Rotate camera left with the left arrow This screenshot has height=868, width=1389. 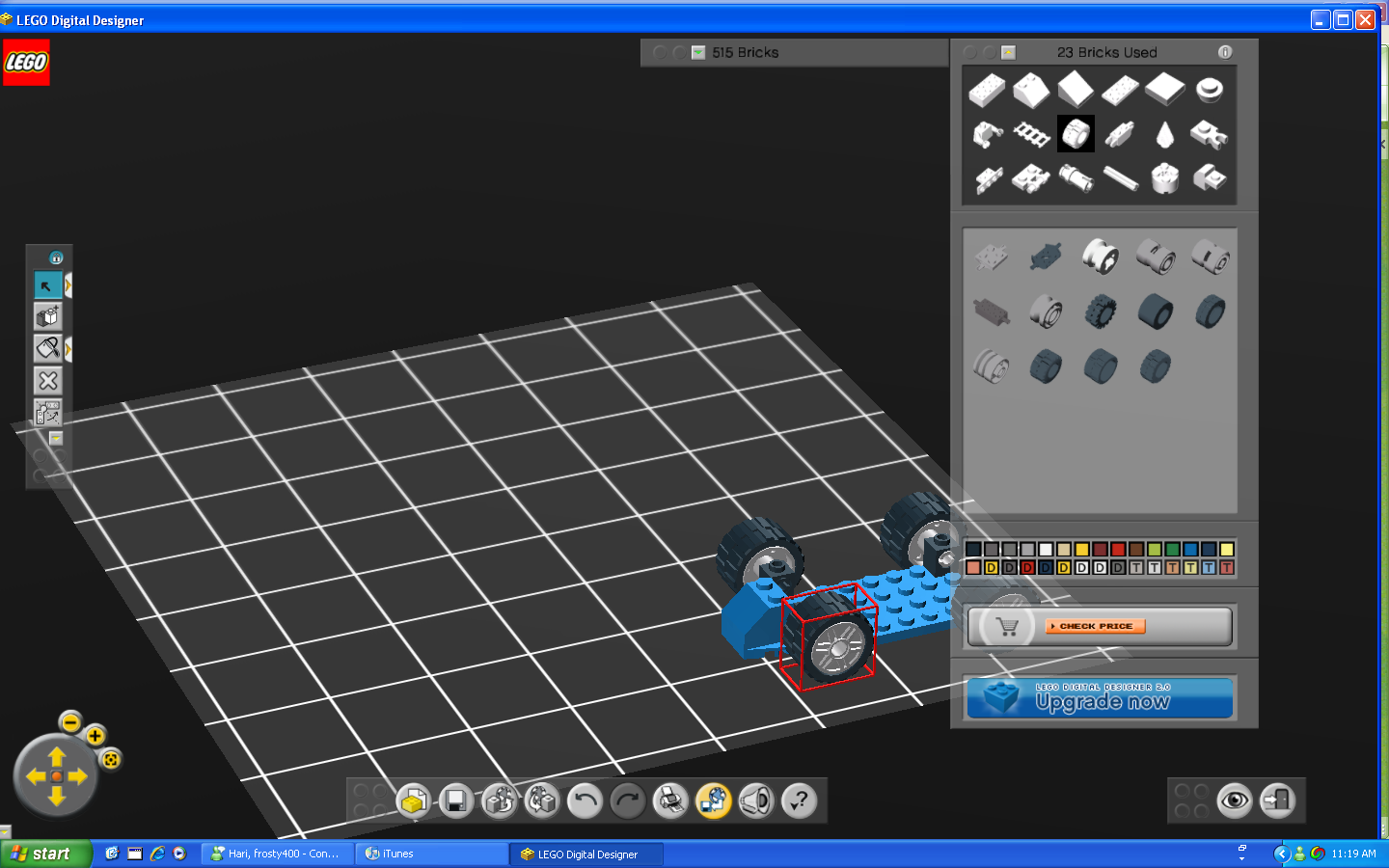[x=36, y=776]
